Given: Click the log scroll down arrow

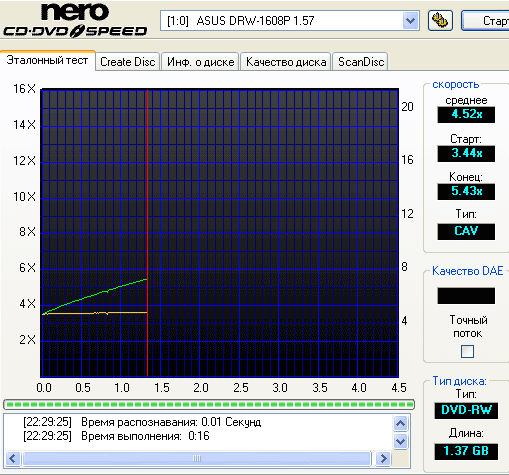Looking at the screenshot, I should [x=400, y=442].
